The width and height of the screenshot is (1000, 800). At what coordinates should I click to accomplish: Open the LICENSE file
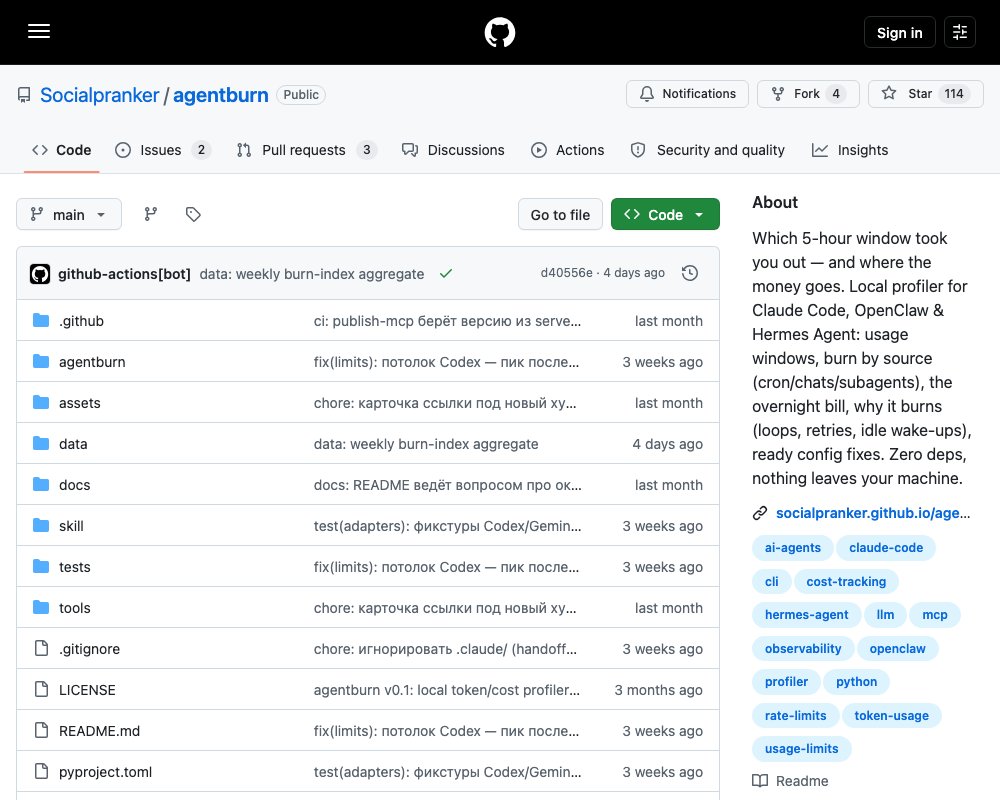point(87,690)
